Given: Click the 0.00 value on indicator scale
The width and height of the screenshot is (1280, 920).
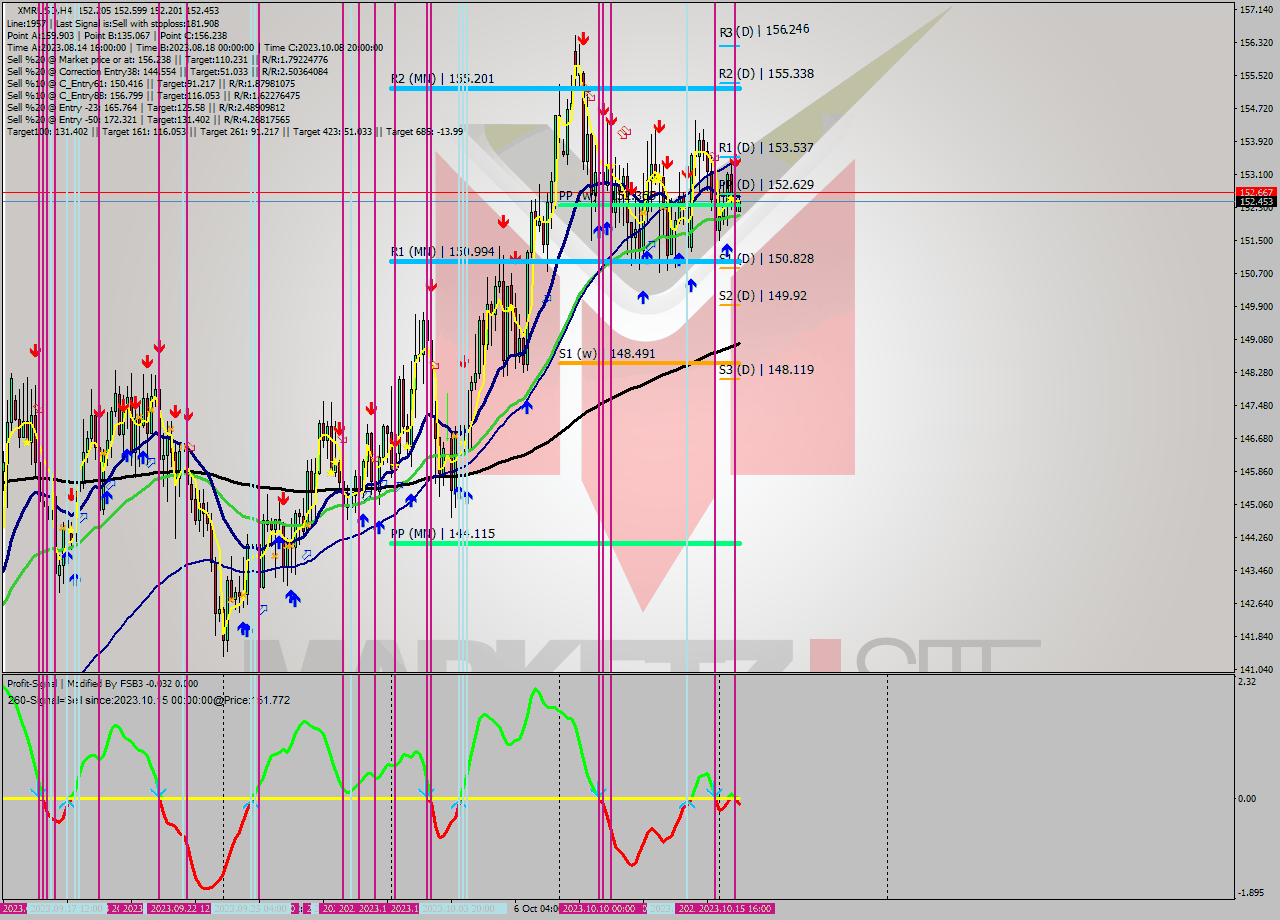Looking at the screenshot, I should coord(1247,799).
